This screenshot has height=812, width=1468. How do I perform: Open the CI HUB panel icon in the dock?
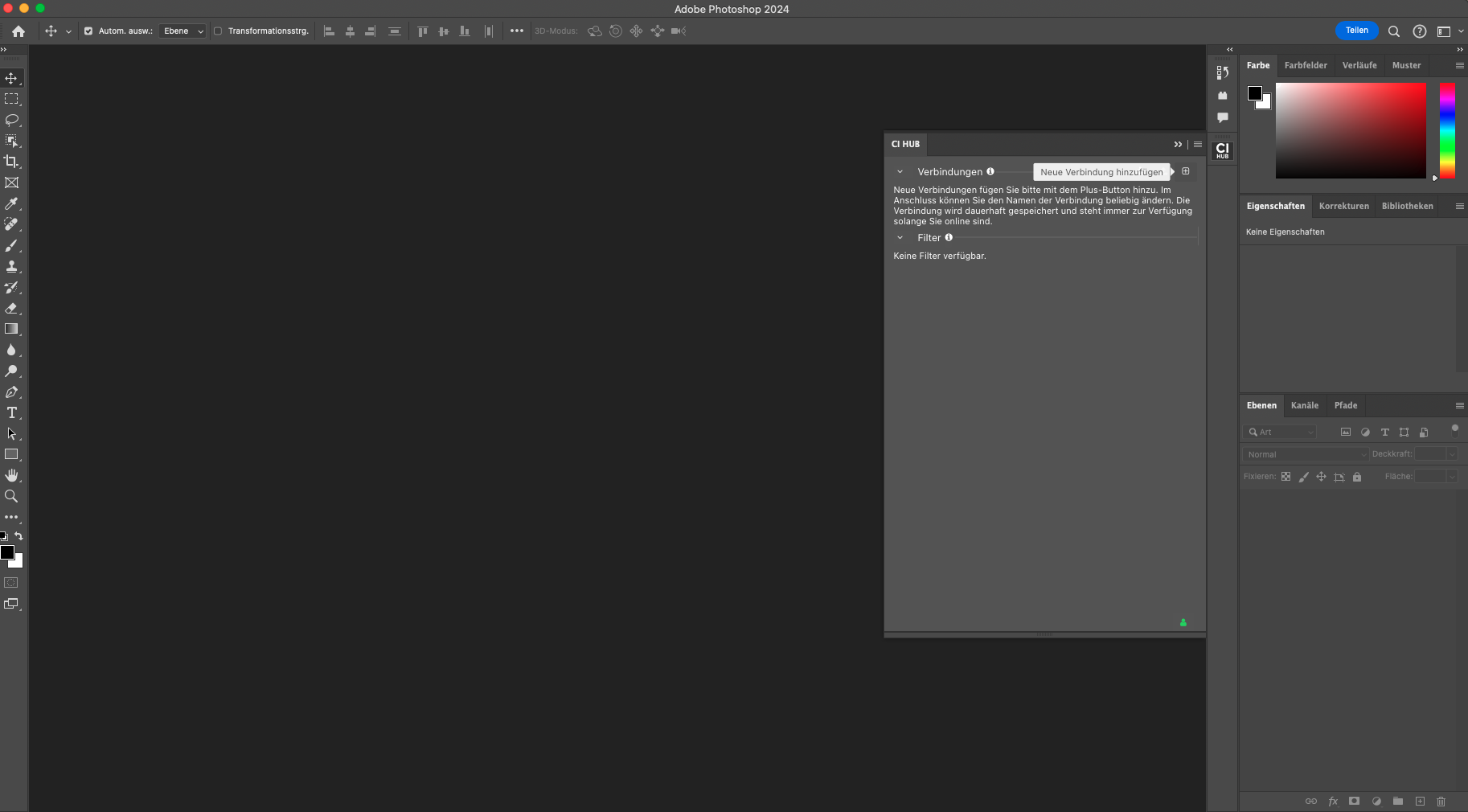(x=1222, y=150)
